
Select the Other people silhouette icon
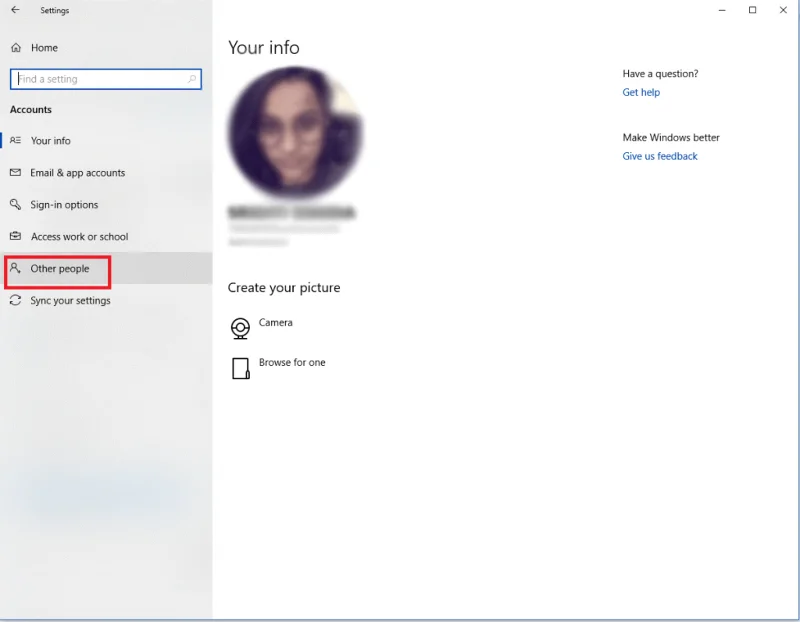(16, 268)
